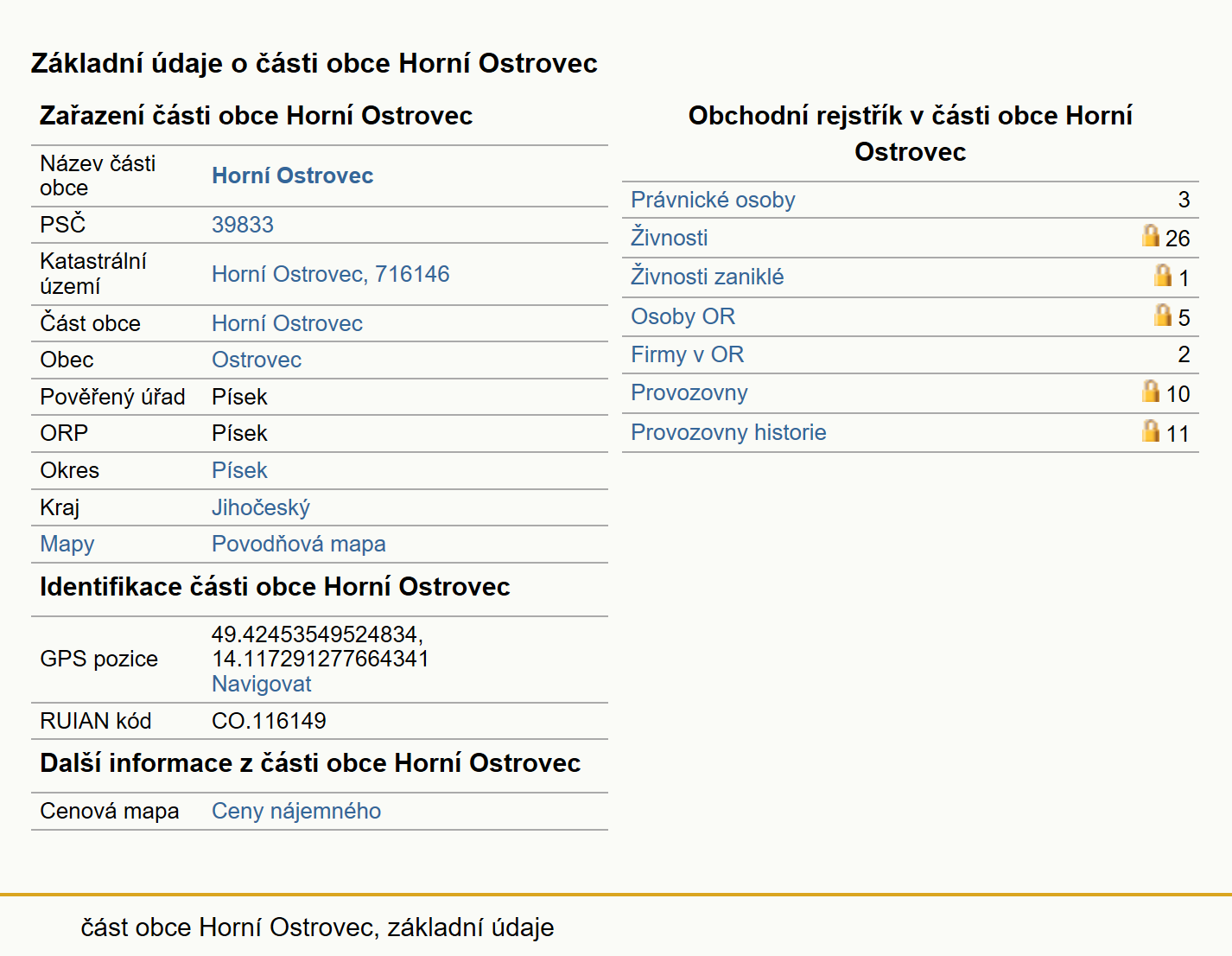Open the Povodňová mapa link
This screenshot has width=1232, height=956.
[299, 544]
